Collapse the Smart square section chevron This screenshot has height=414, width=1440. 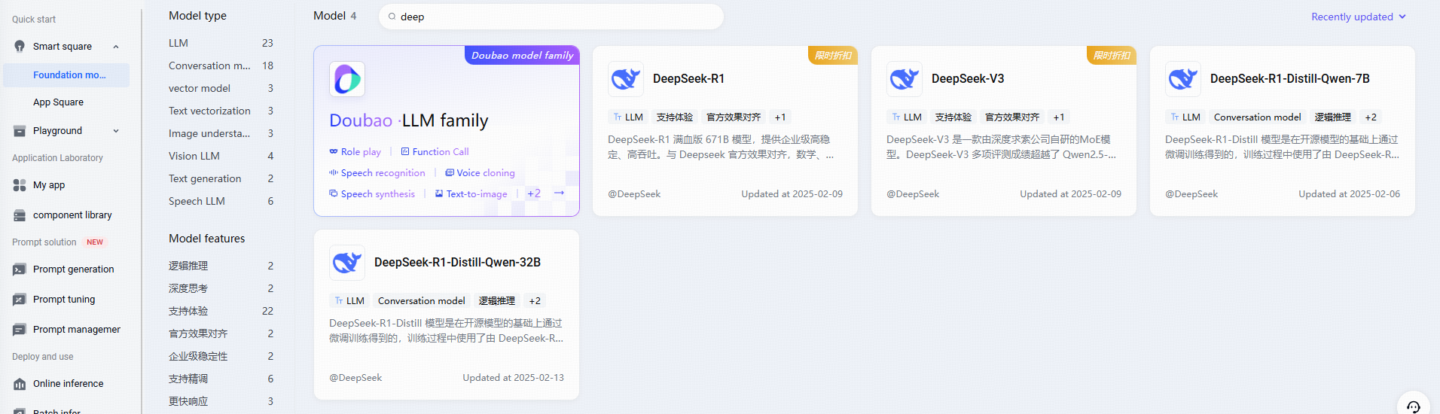point(116,47)
